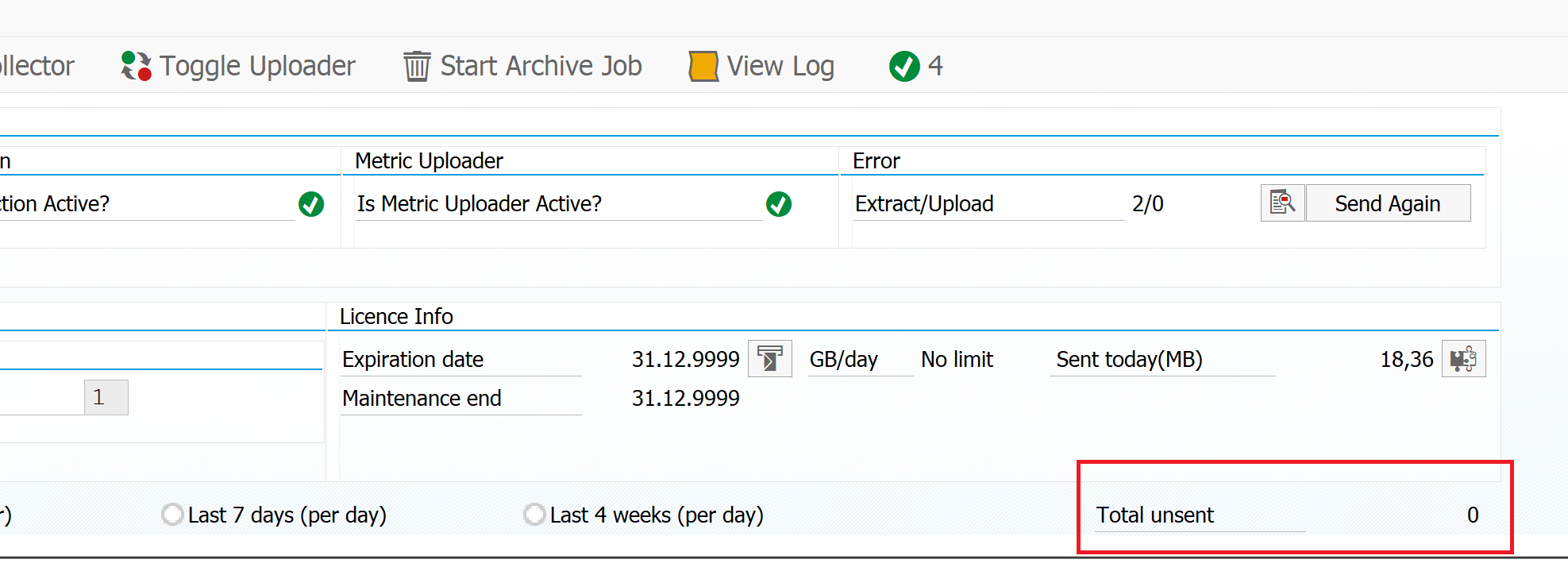Click green status icon left of Metric Uploader
This screenshot has width=1568, height=575.
pos(311,204)
